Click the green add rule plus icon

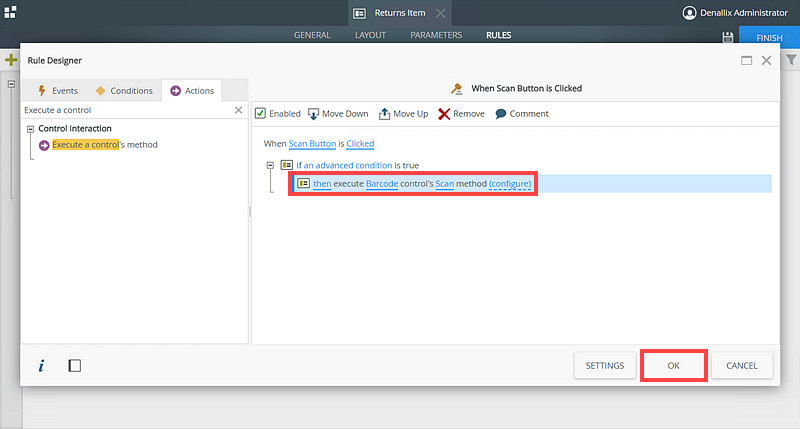coord(11,60)
